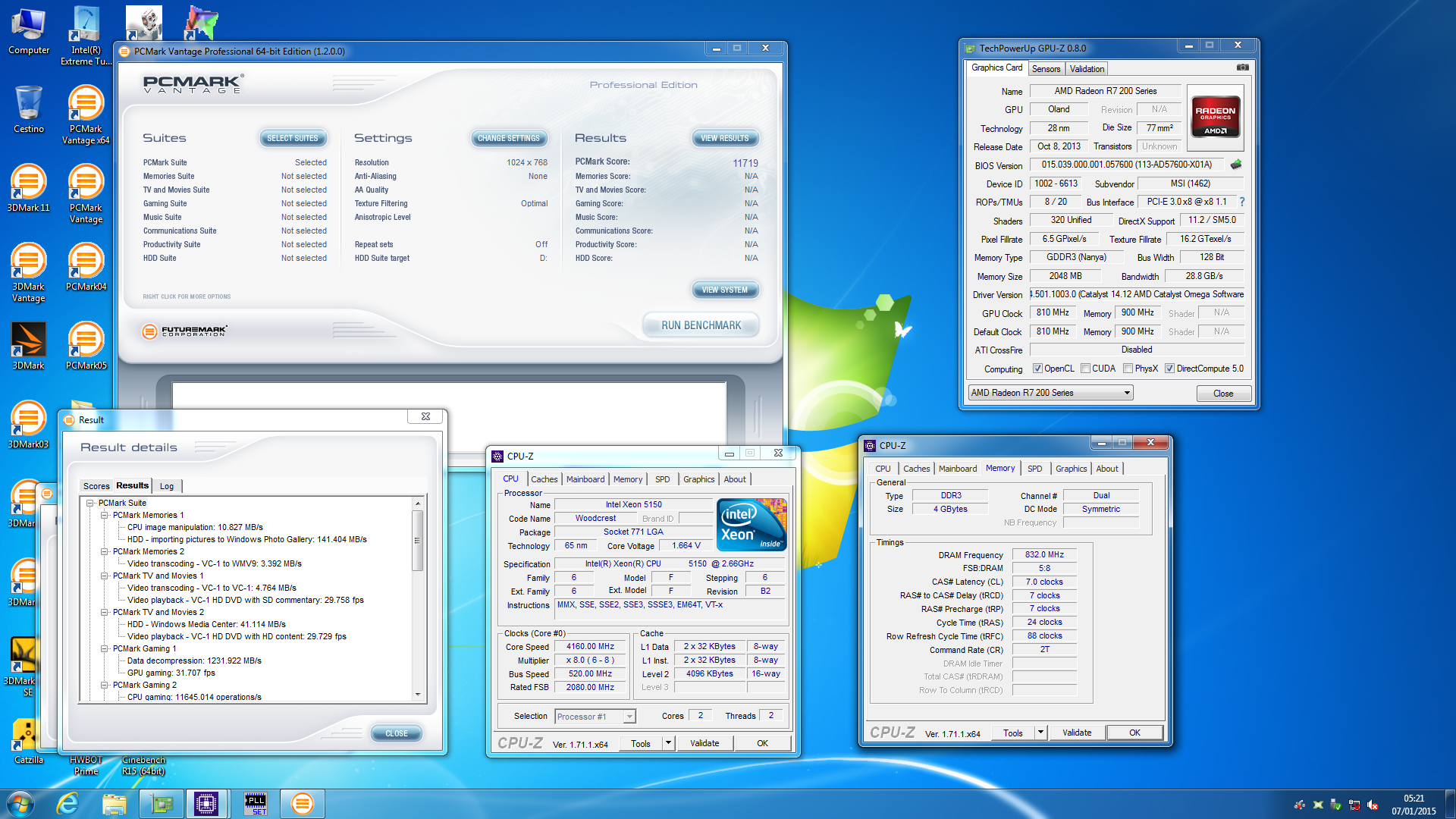Screen dimensions: 1456x819
Task: Click the CHANGE SETTINGS button
Action: tap(509, 138)
